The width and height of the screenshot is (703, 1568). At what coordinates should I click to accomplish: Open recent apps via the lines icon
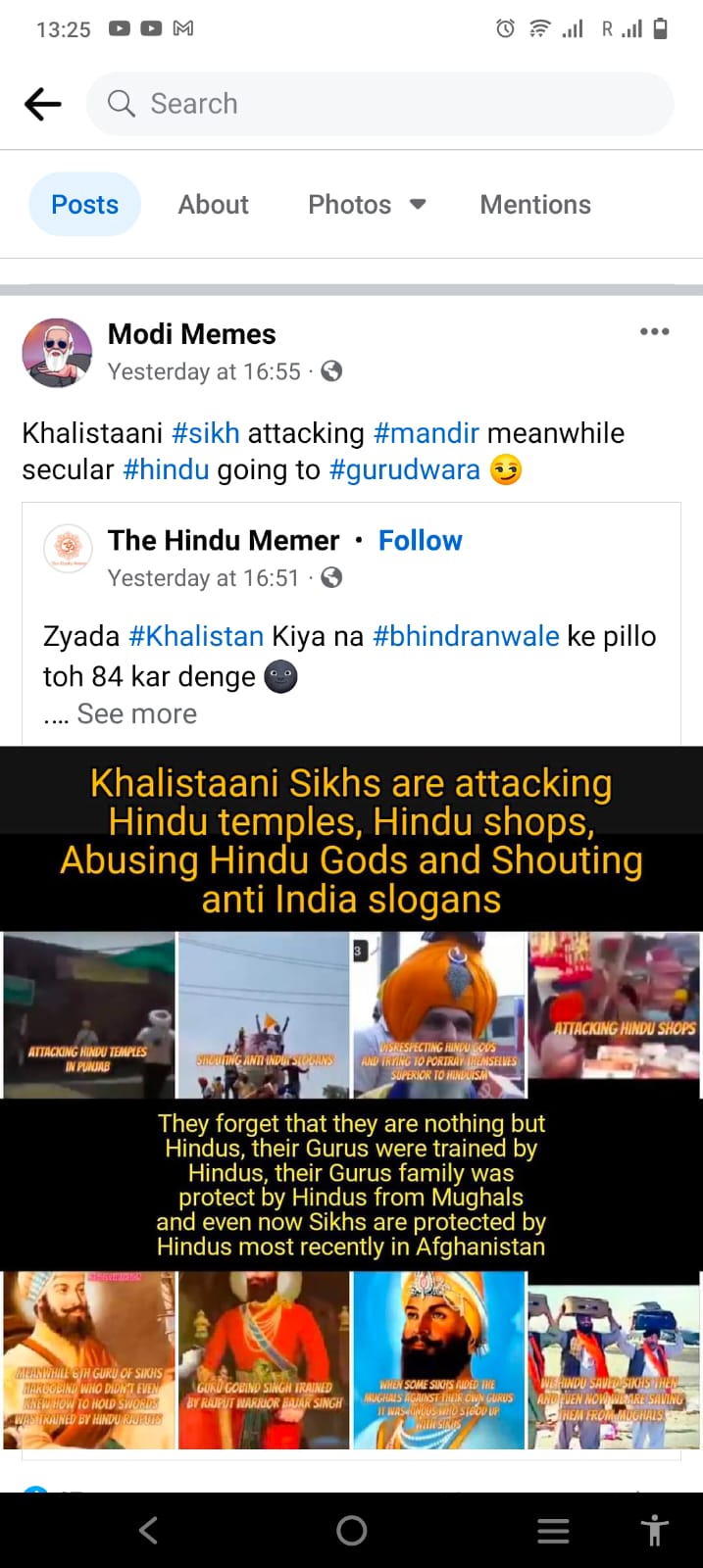coord(553,1531)
